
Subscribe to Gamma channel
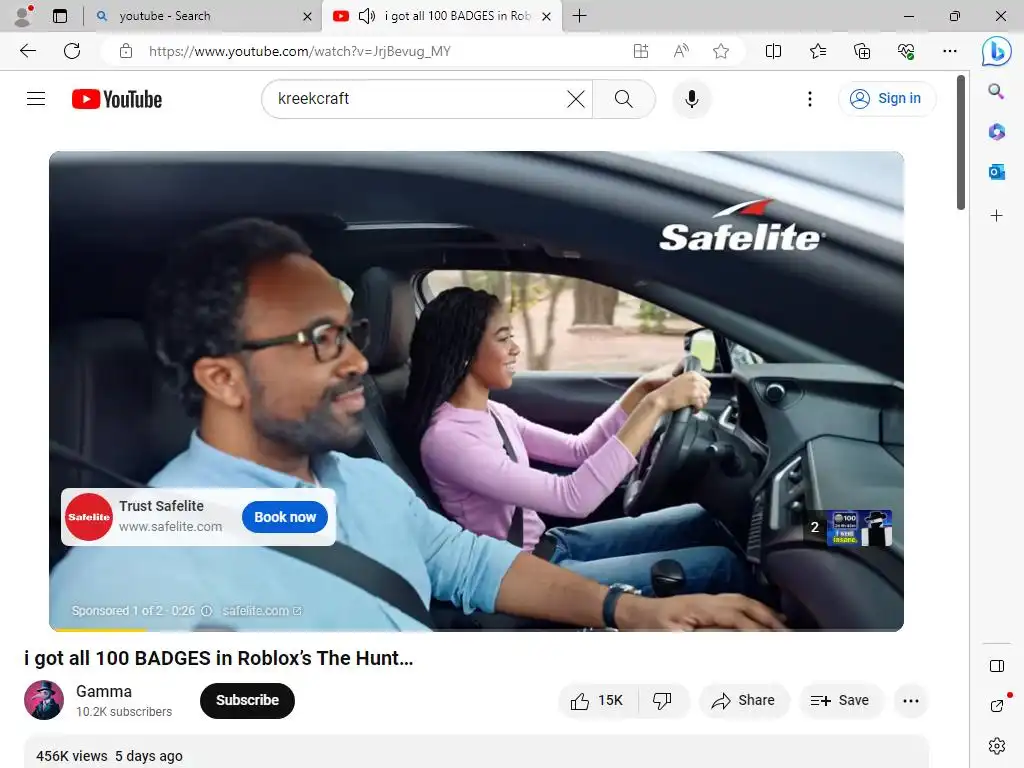(247, 701)
